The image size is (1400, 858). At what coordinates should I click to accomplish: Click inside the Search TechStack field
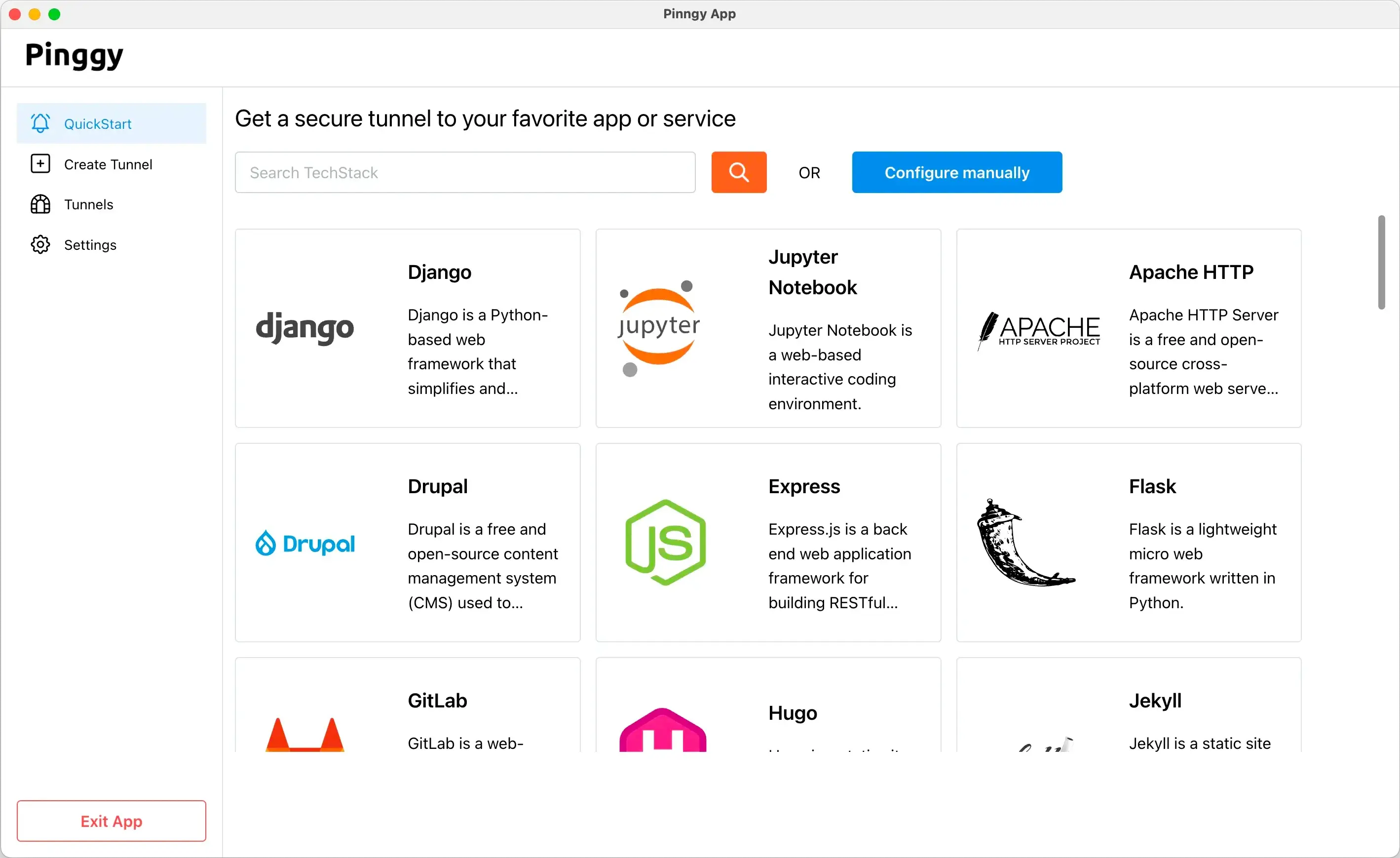(x=465, y=172)
